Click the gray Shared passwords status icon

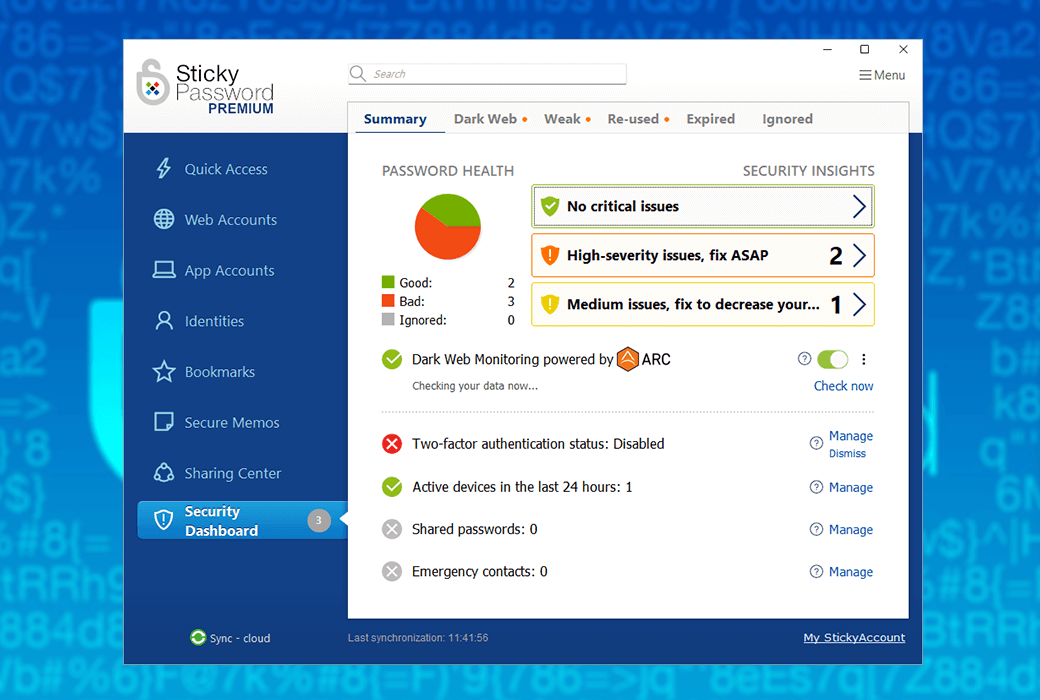point(392,529)
